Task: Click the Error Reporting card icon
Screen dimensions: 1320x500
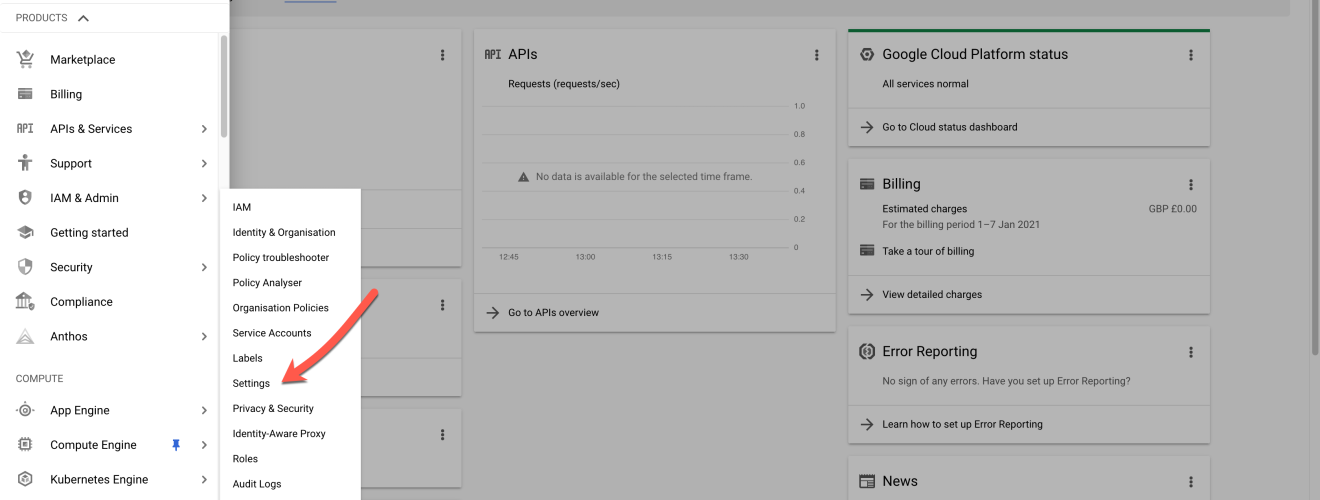Action: tap(867, 352)
